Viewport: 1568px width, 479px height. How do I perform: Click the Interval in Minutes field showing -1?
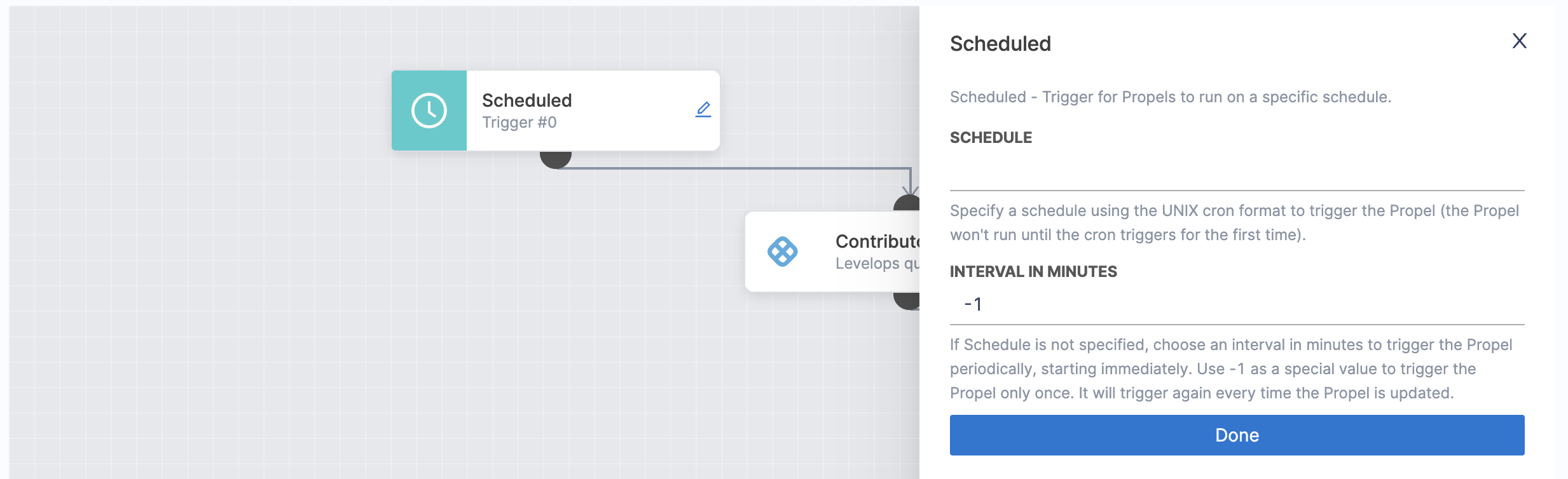point(1236,304)
